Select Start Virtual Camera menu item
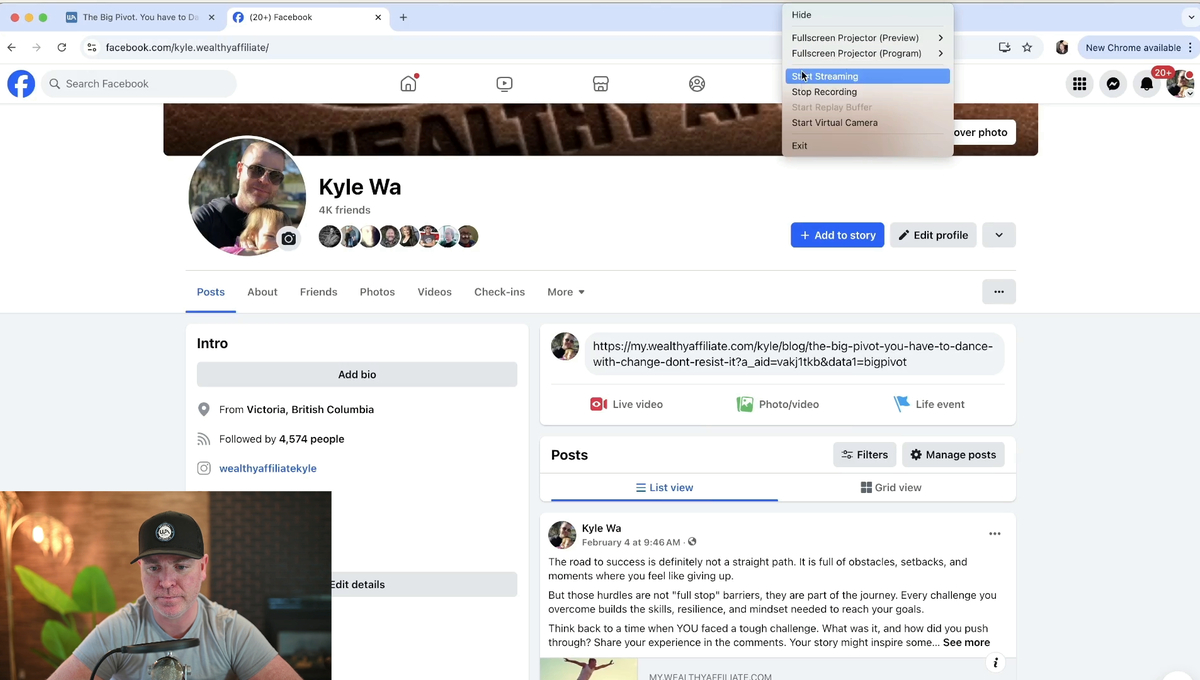1200x680 pixels. 868,123
